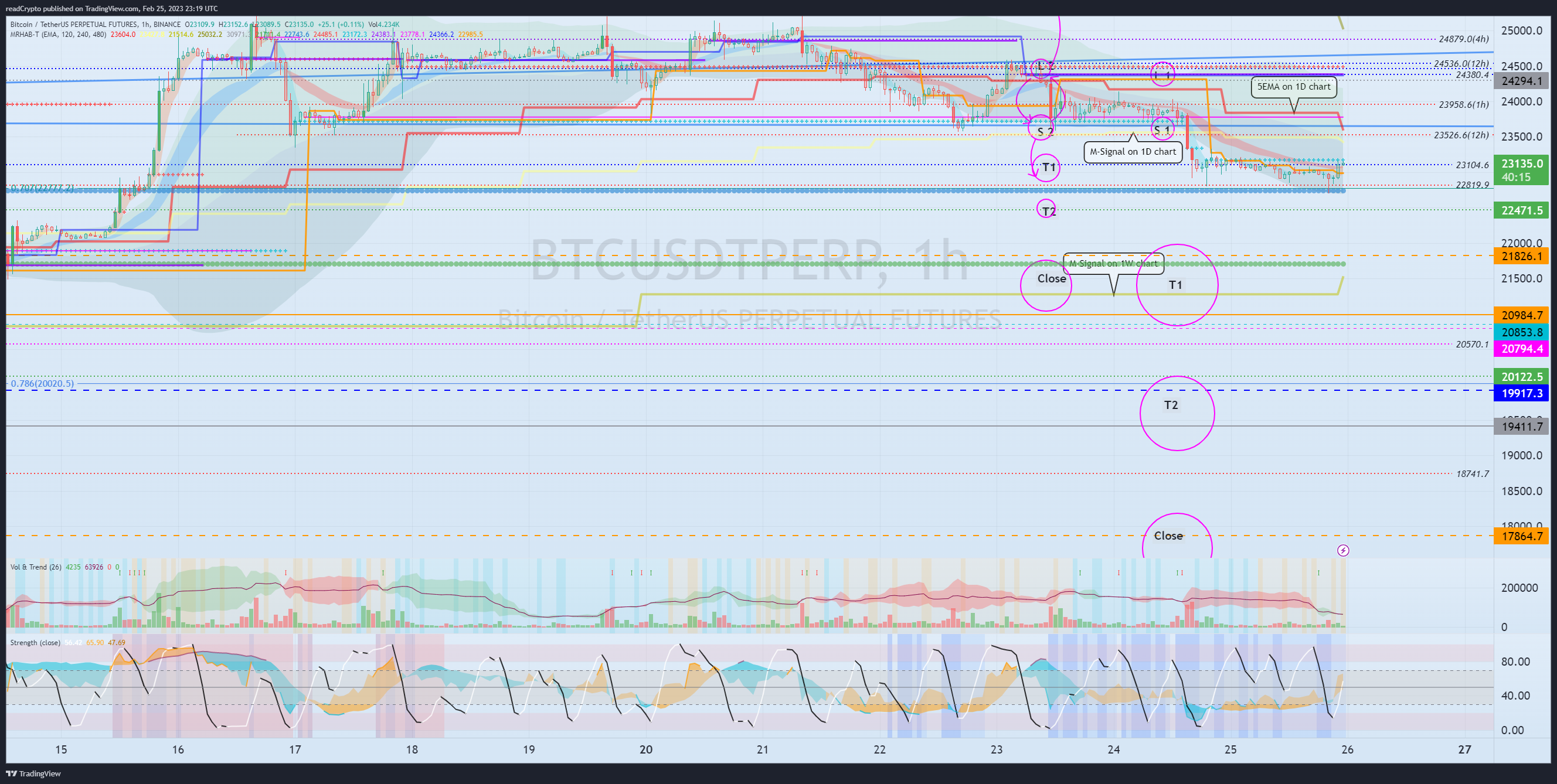Click grey price label 19411.7

tap(1522, 427)
